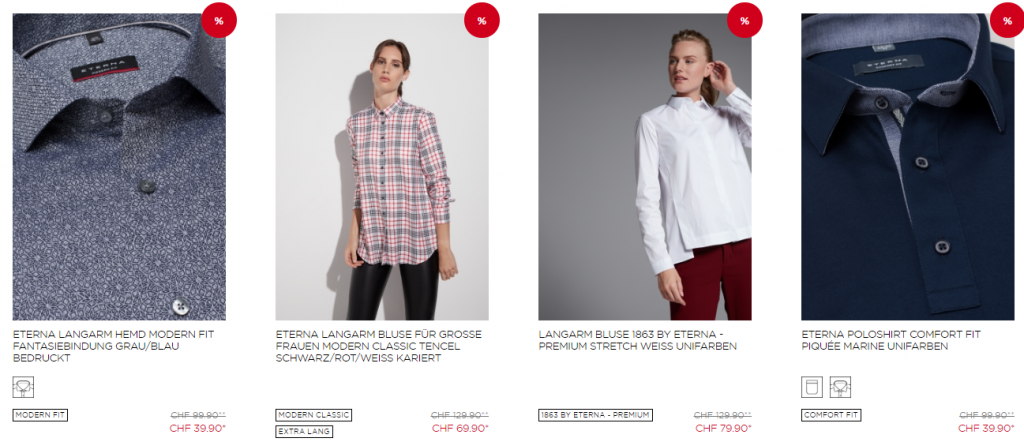Screen dimensions: 1024x442
Task: Click the Comfort Fit label
Action: click(x=831, y=415)
